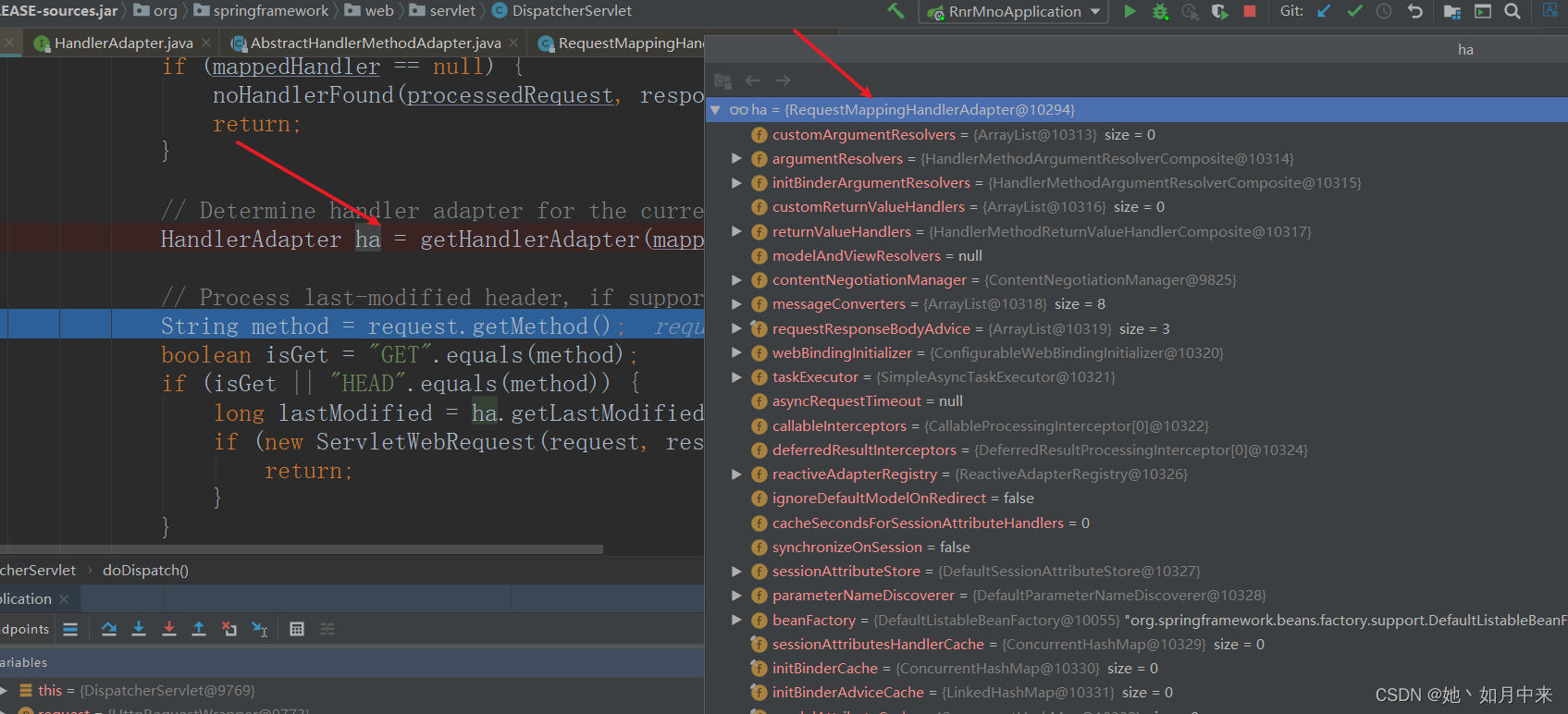Screen dimensions: 1568x714
Task: Click the Run to Cursor icon
Action: tap(260, 629)
